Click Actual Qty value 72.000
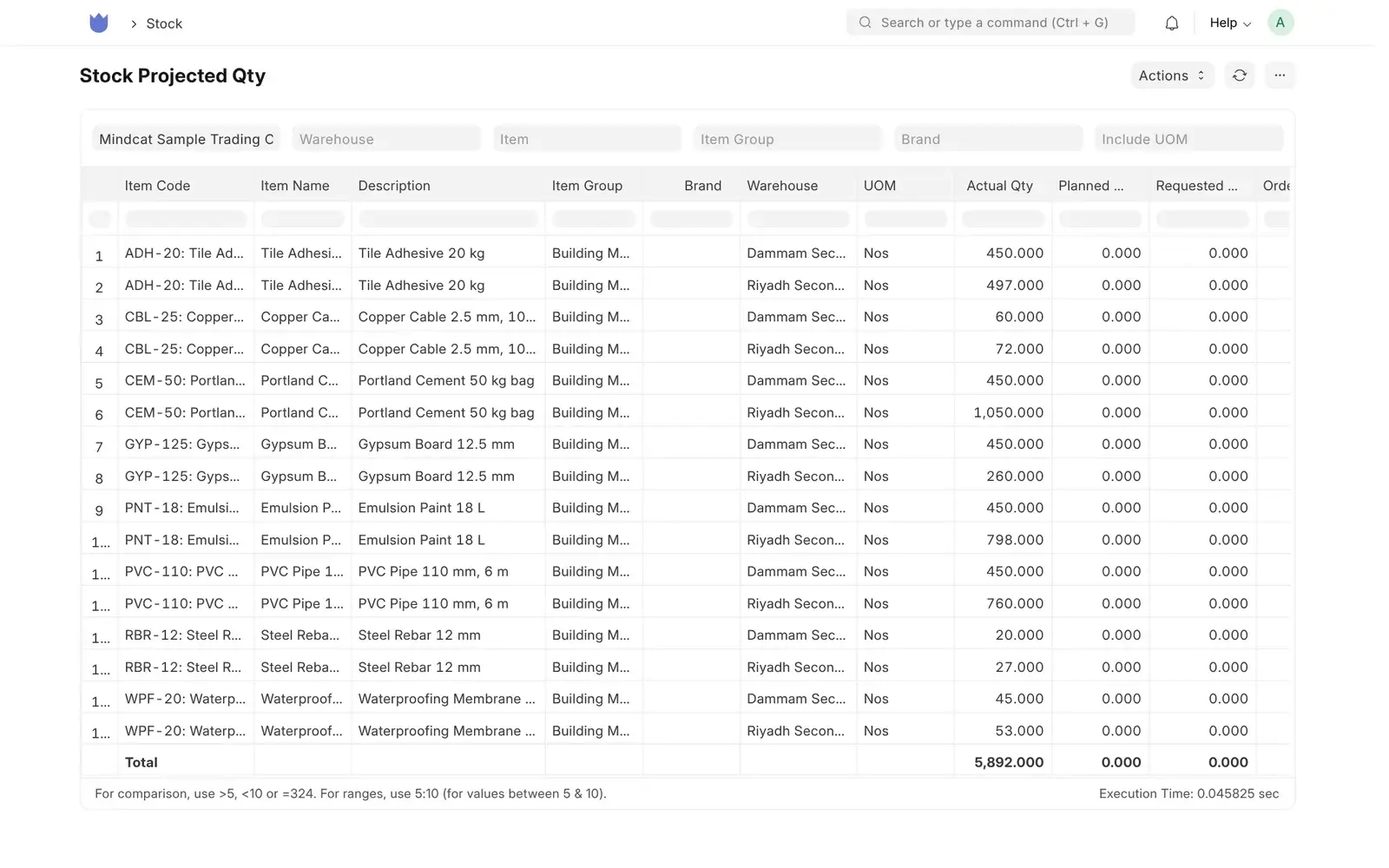The width and height of the screenshot is (1389, 868). [1019, 349]
